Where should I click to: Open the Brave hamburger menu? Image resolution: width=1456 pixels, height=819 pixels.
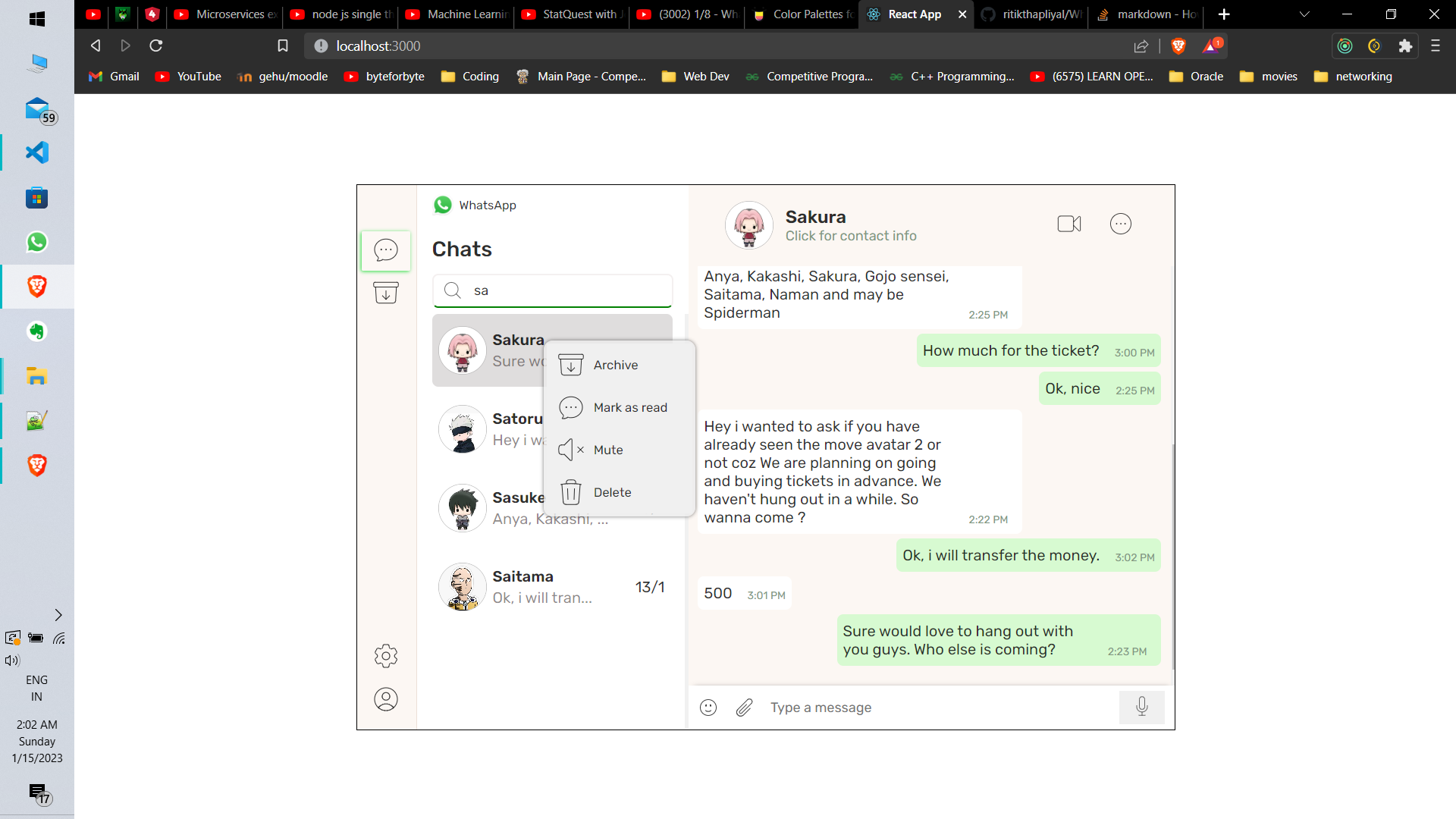(1436, 46)
